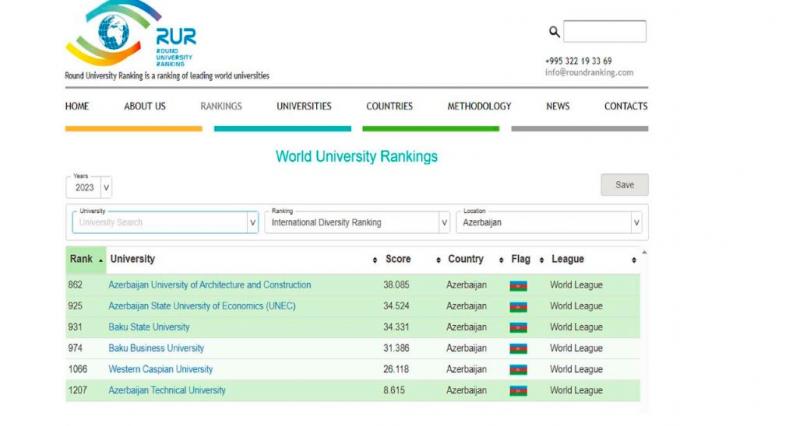Screen dimensions: 800x426
Task: Click Azerbaijan flag in rank 862 row
Action: [x=518, y=286]
